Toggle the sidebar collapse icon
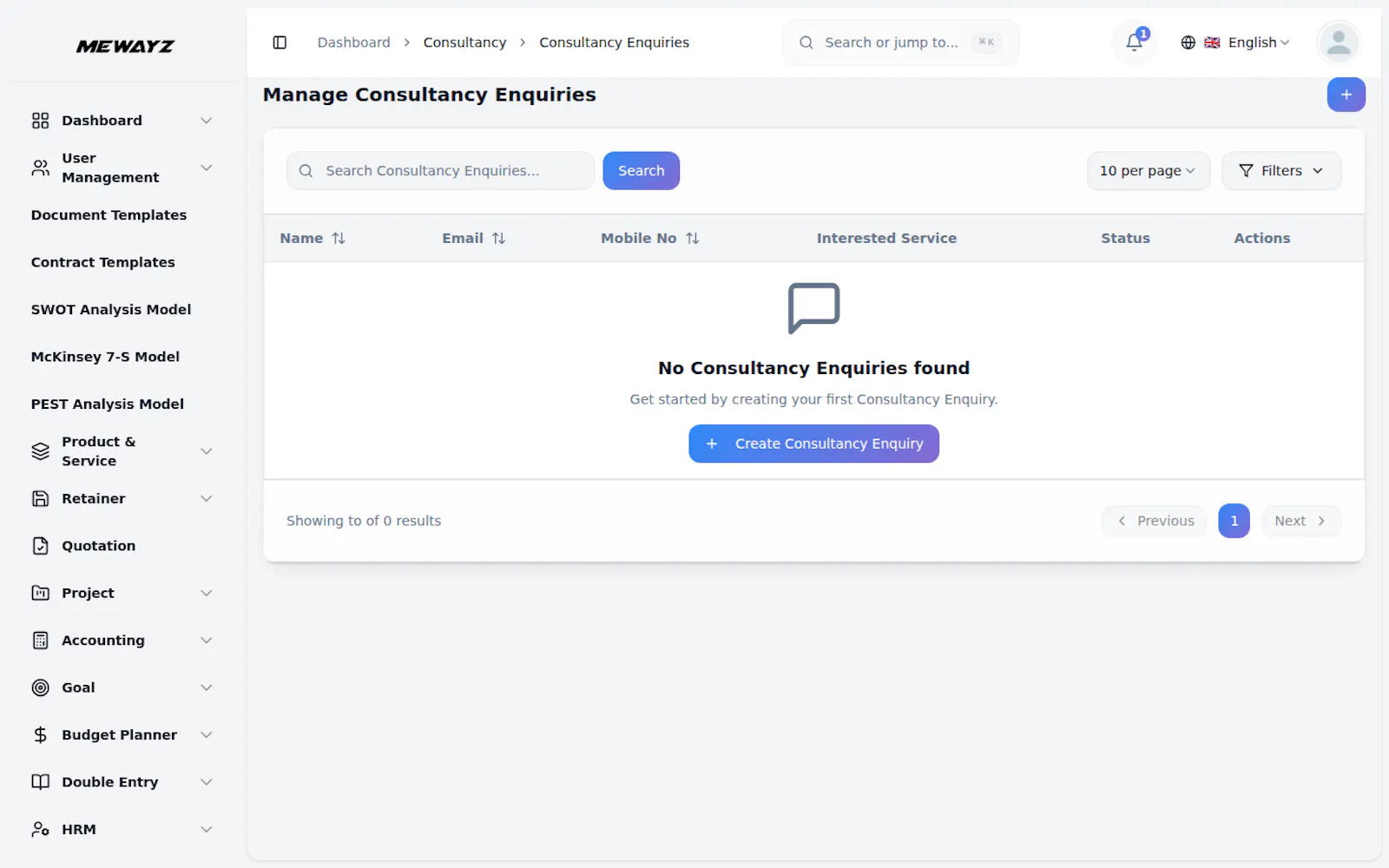The width and height of the screenshot is (1389, 868). 280,43
